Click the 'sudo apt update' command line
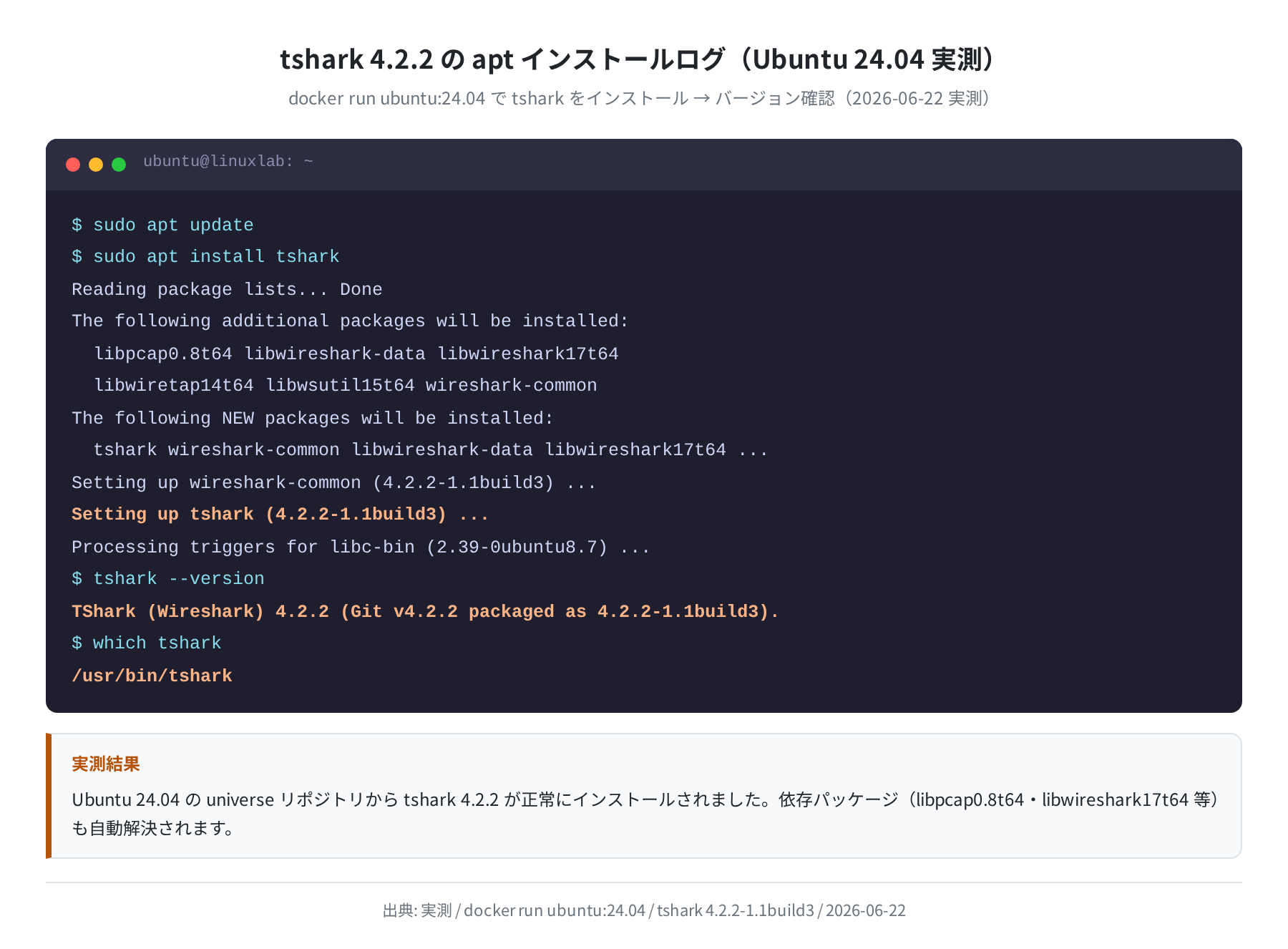This screenshot has width=1288, height=949. [162, 225]
